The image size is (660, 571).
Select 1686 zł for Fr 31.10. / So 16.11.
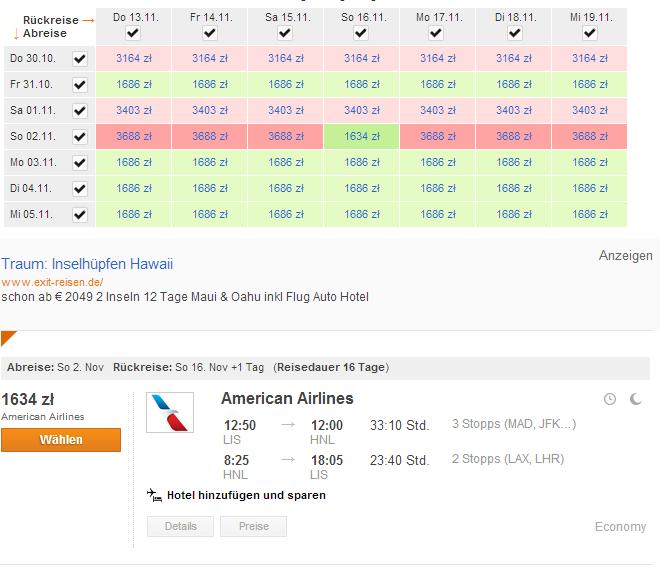pos(362,84)
